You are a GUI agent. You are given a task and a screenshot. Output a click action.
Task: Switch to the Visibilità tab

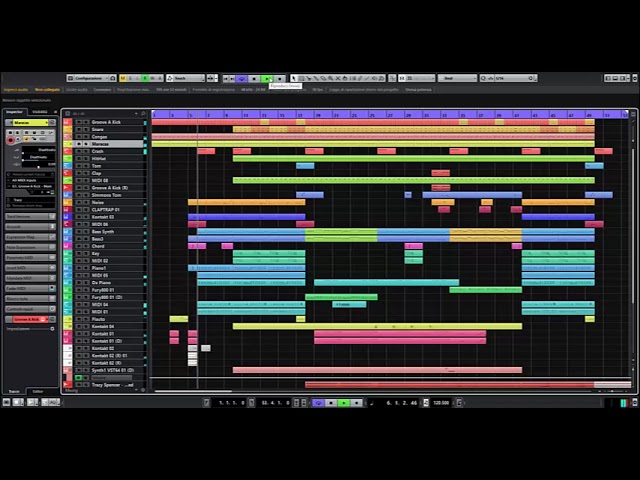40,112
